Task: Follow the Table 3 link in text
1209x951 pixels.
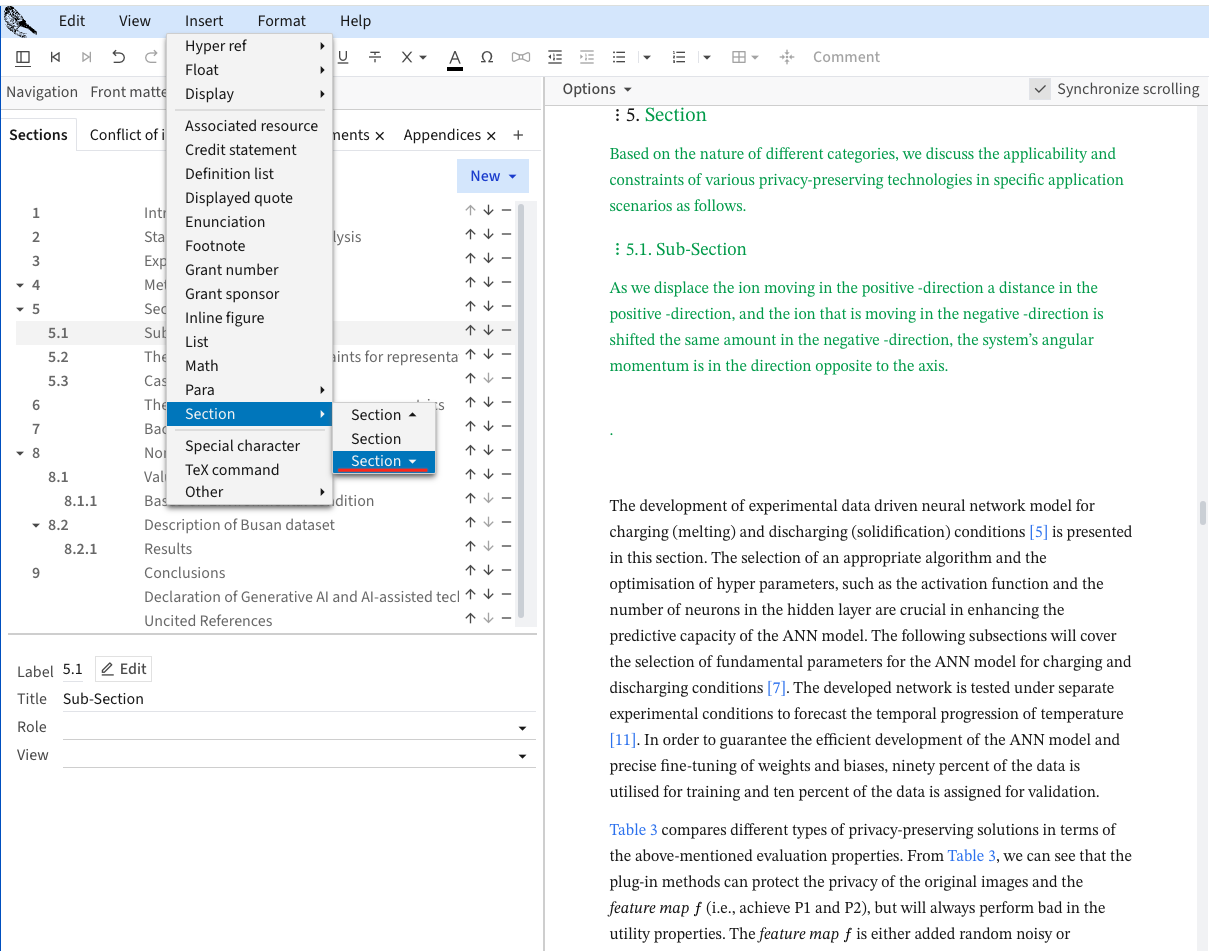Action: click(x=633, y=830)
